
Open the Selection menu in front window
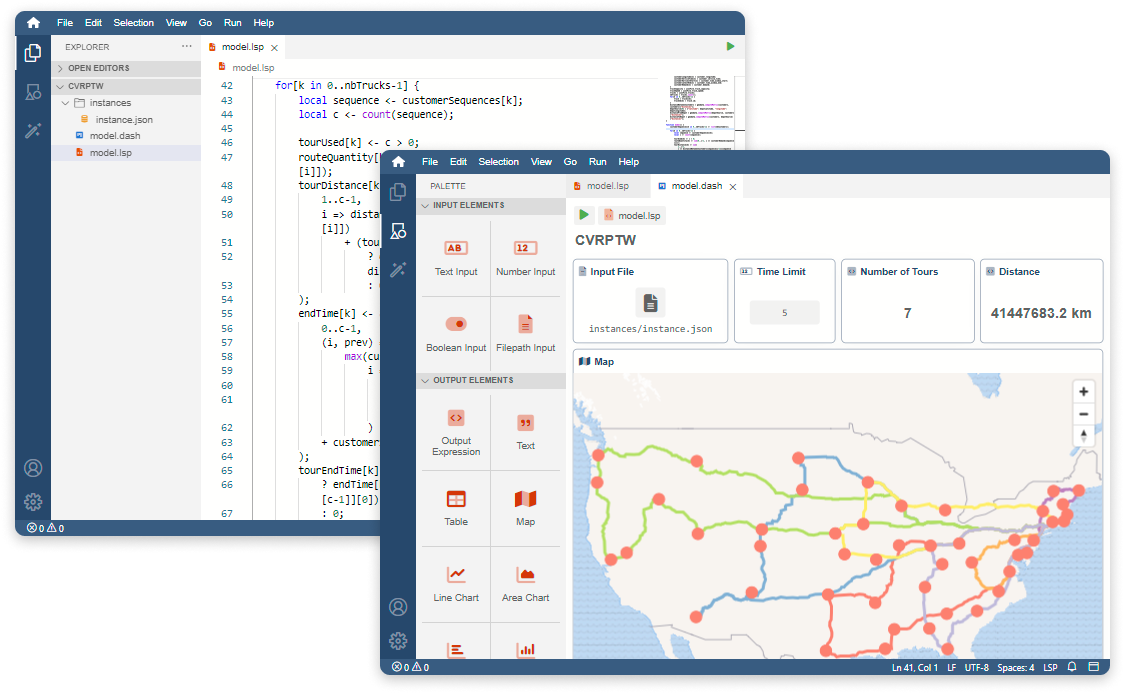[x=498, y=162]
